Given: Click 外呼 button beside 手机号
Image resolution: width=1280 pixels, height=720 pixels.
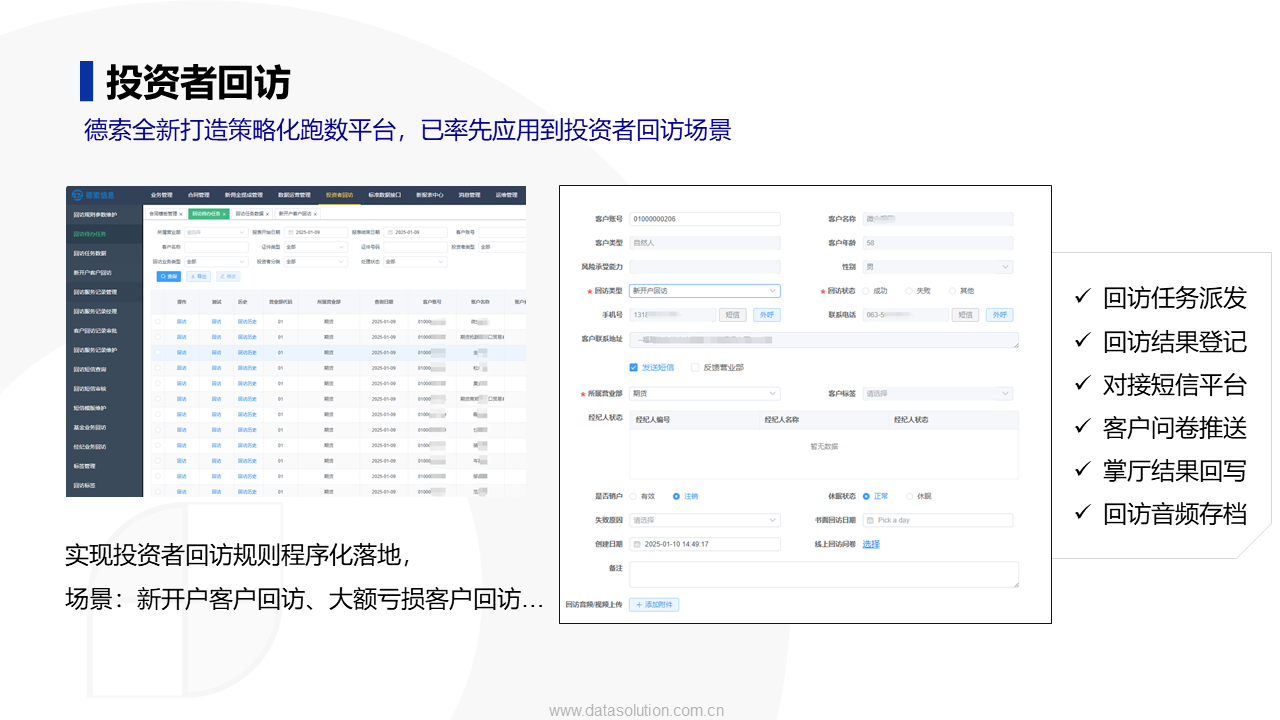Looking at the screenshot, I should click(766, 315).
